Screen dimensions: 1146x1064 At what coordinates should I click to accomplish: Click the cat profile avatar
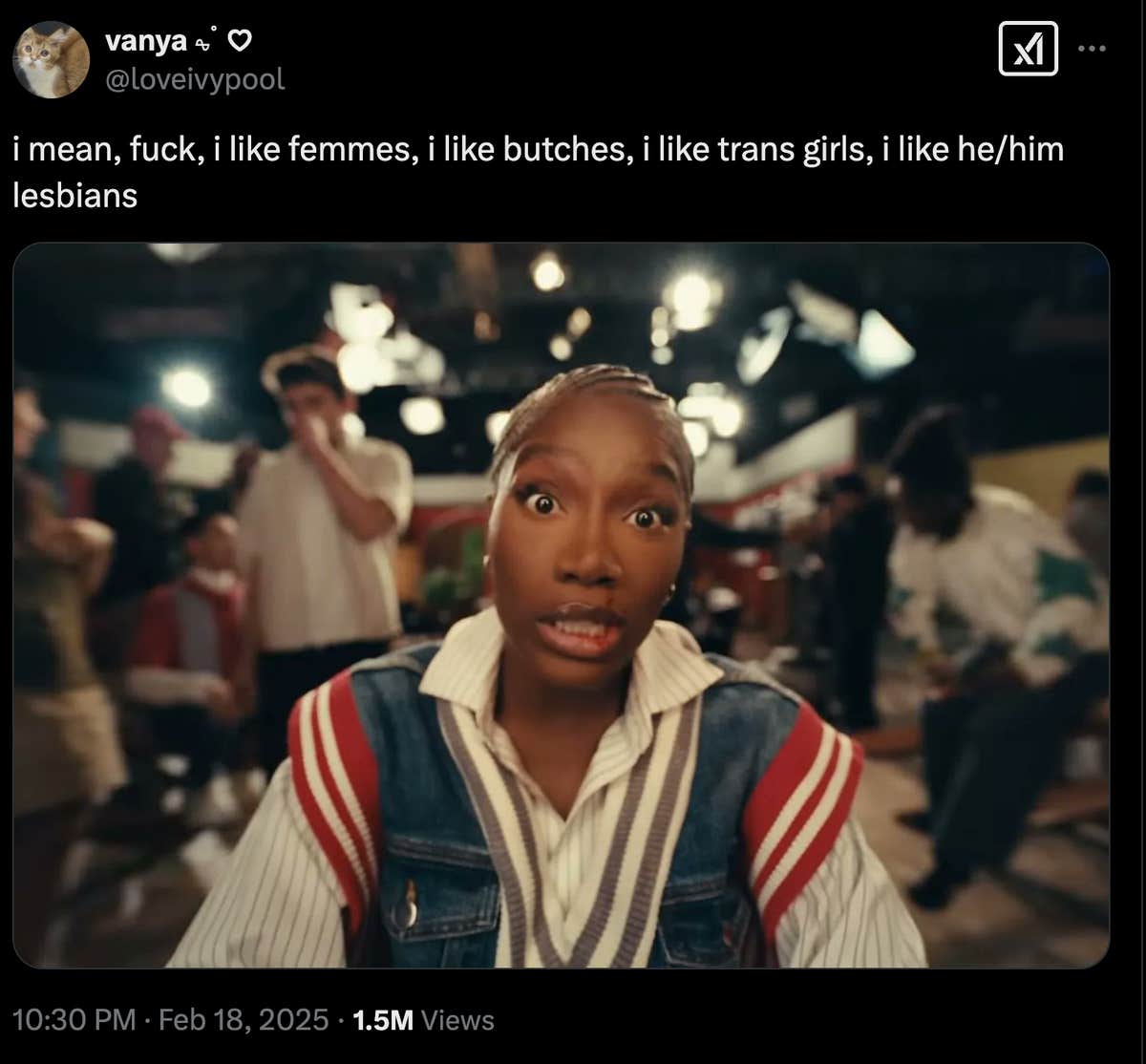[x=51, y=59]
